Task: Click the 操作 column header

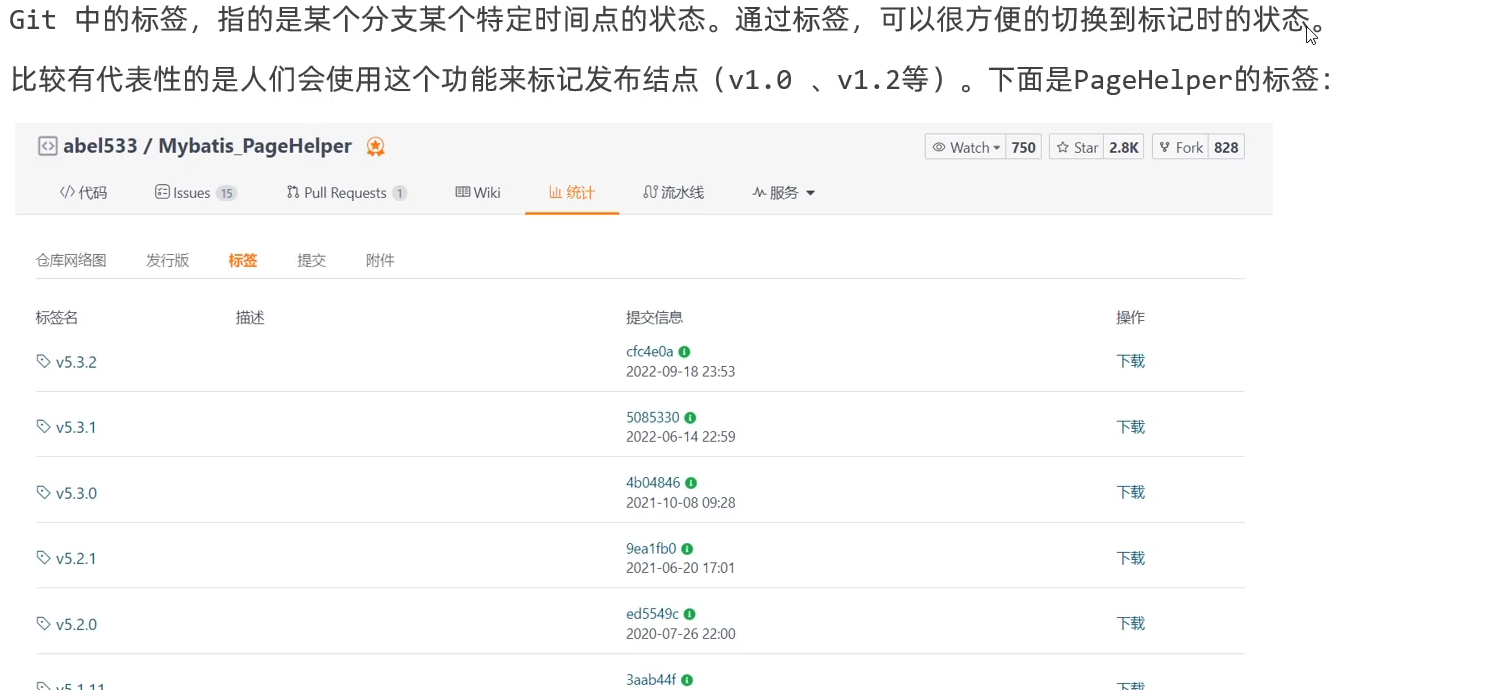Action: click(x=1130, y=317)
